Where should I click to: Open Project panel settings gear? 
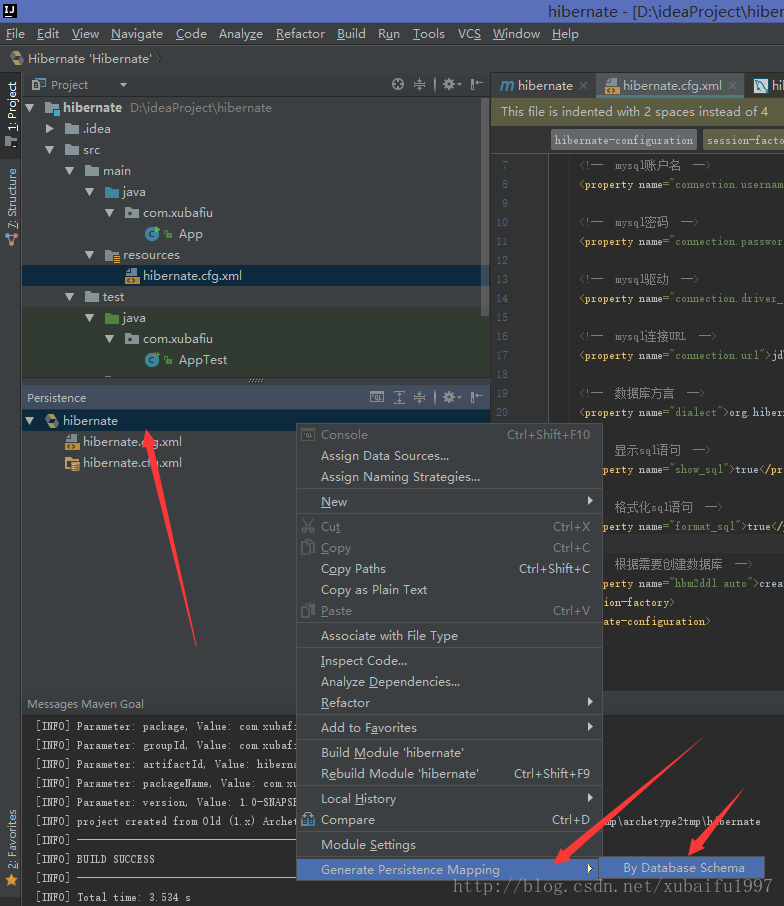click(451, 84)
